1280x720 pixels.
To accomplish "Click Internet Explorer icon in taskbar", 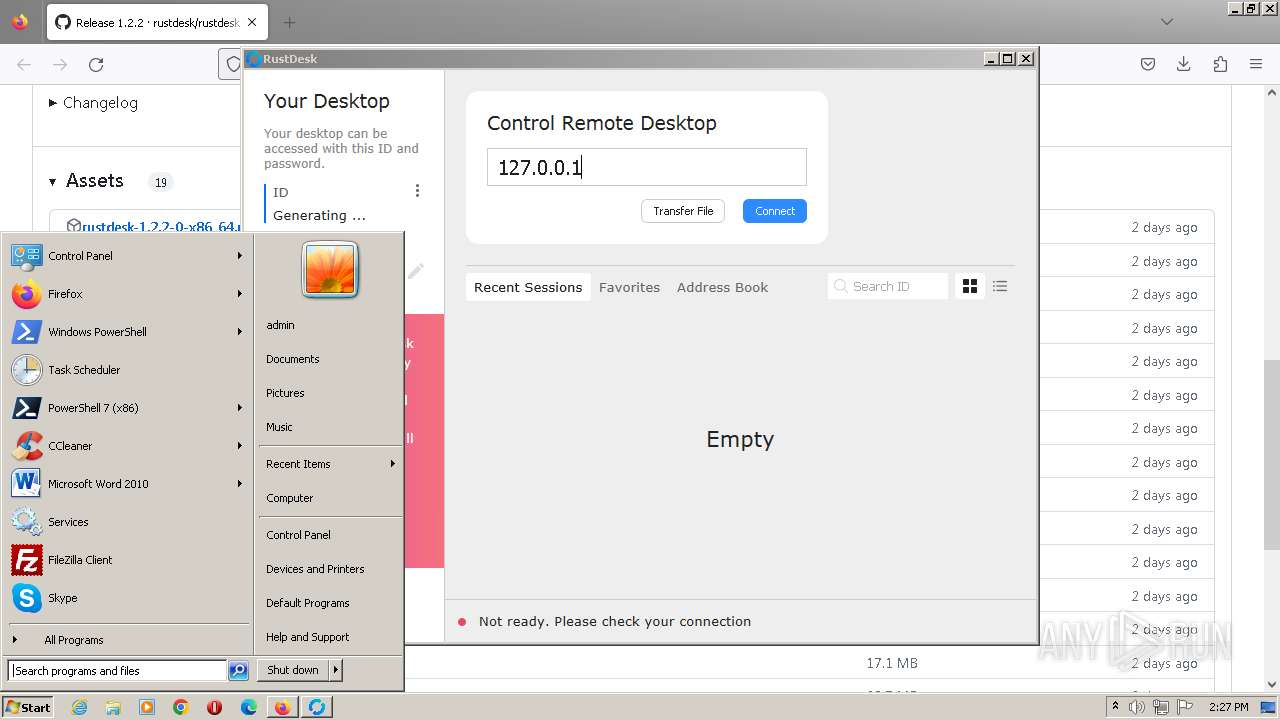I will (x=79, y=707).
